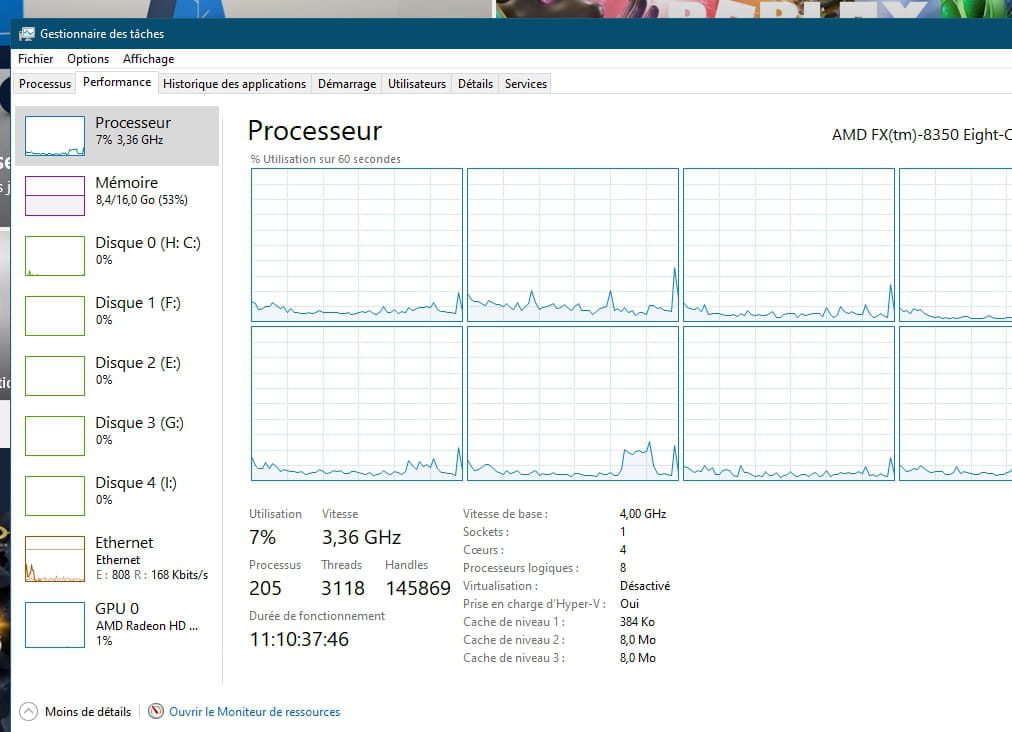Open the Options menu
The height and width of the screenshot is (732, 1012).
[88, 59]
